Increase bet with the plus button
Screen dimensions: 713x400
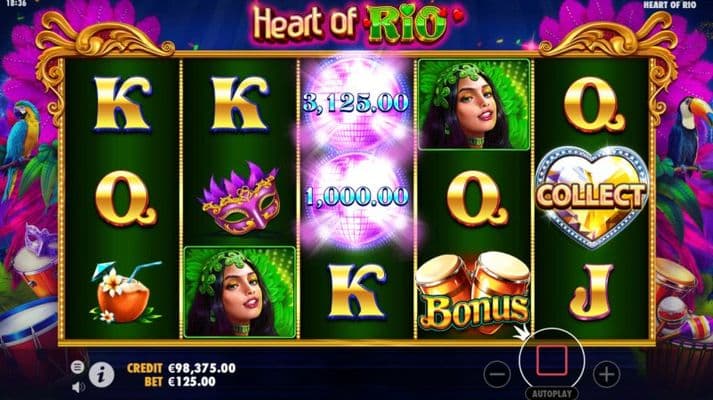606,374
